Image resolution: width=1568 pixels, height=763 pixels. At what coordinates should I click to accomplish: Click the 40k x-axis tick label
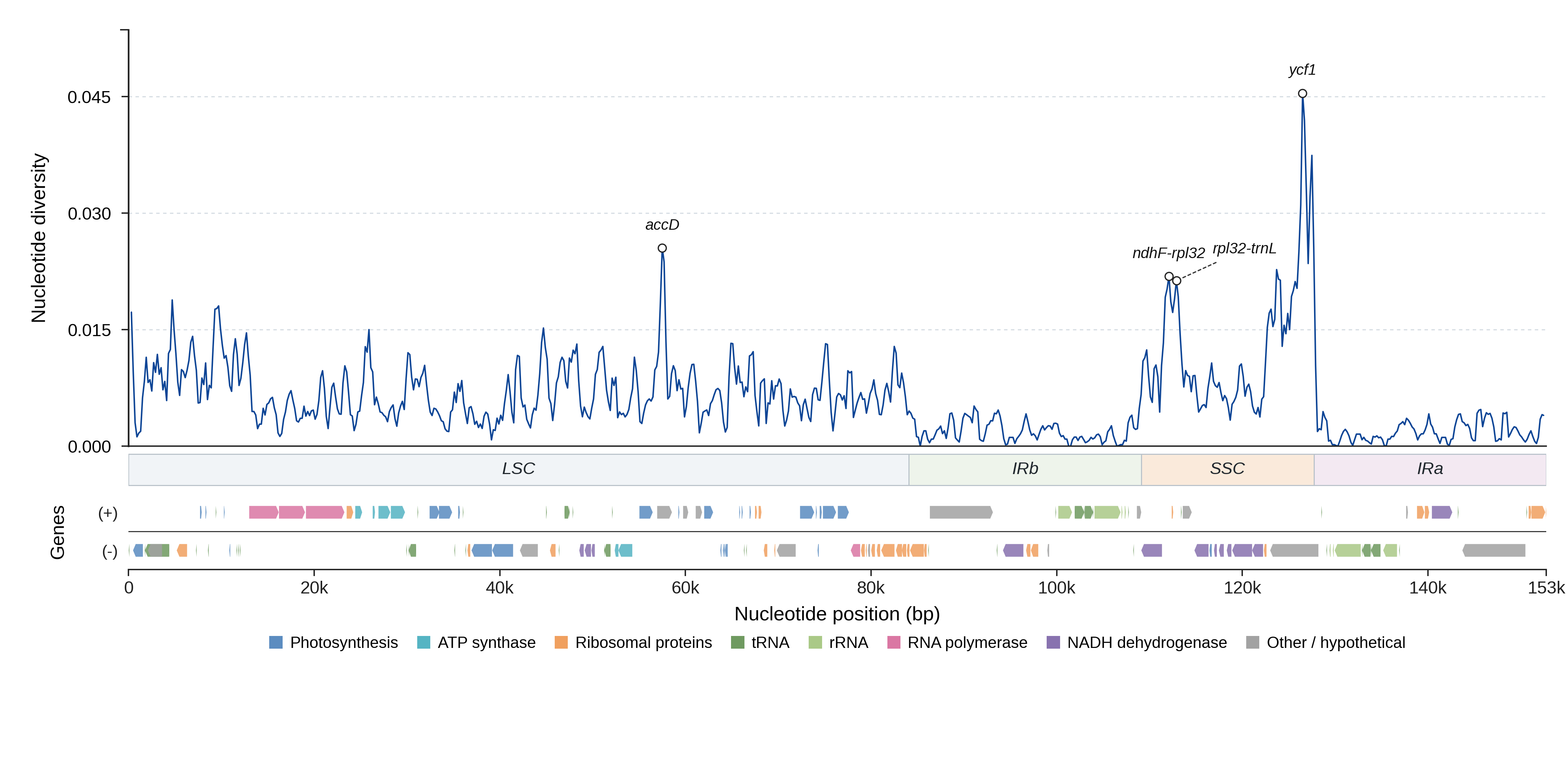point(500,588)
